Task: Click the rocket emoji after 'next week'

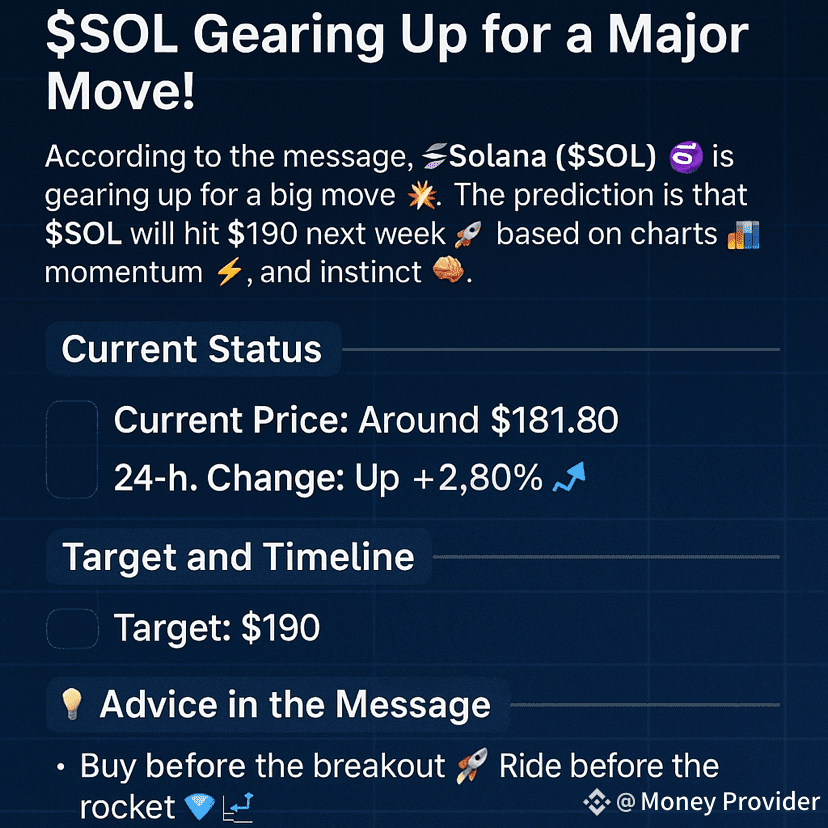Action: (x=468, y=234)
